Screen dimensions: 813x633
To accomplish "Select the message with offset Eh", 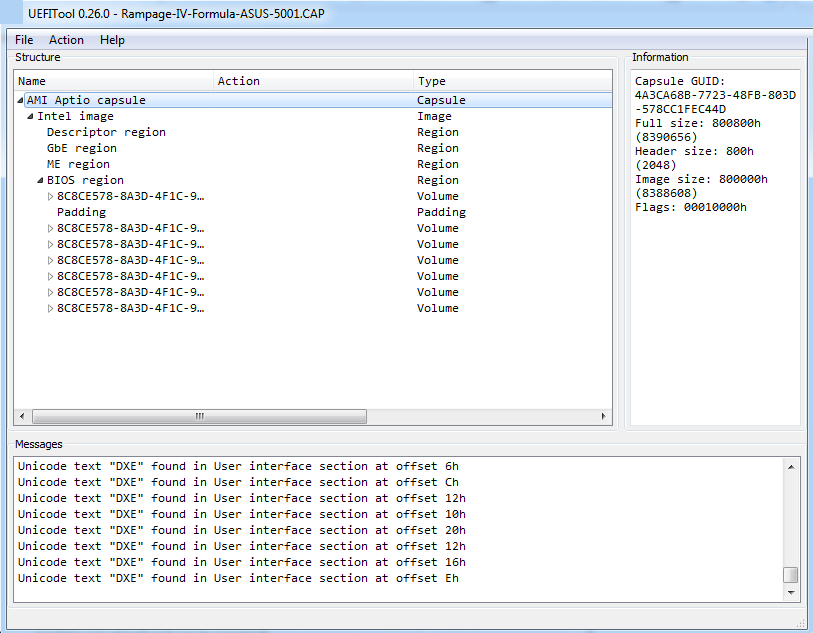I will pos(239,579).
